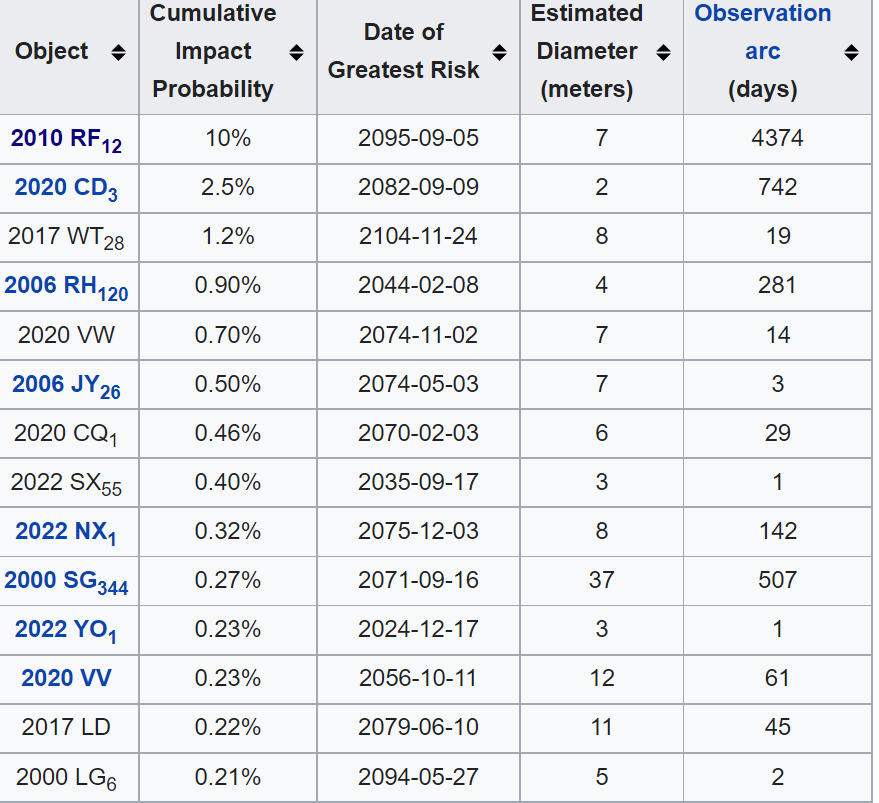
Task: Sort by Date of Greatest Risk
Action: [499, 51]
